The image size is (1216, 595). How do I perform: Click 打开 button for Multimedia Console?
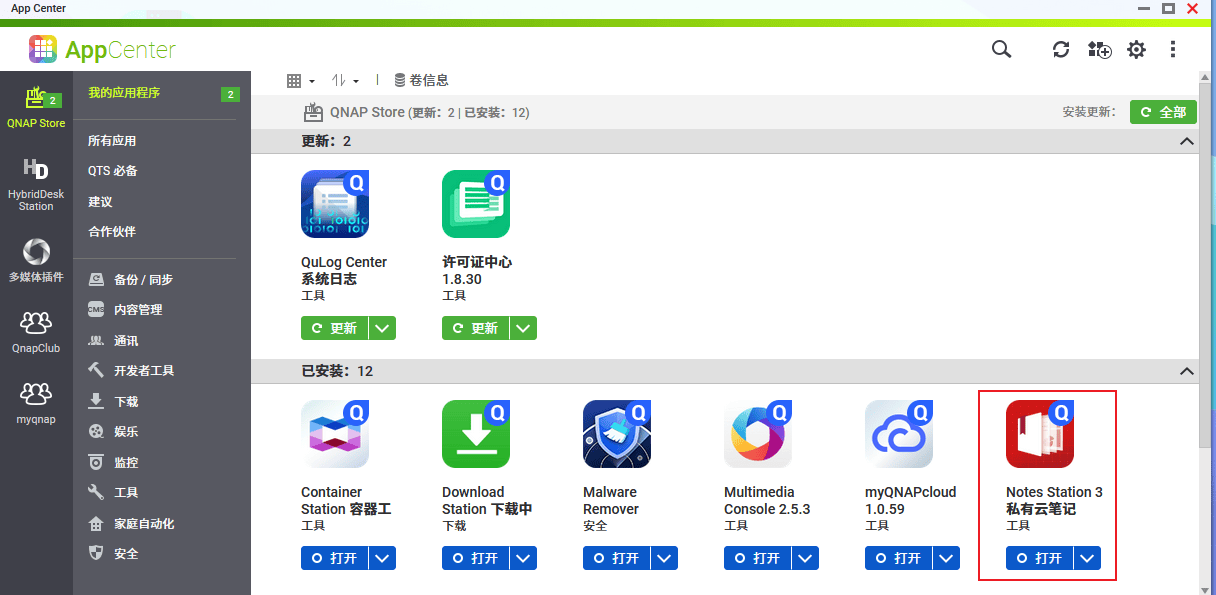[758, 558]
